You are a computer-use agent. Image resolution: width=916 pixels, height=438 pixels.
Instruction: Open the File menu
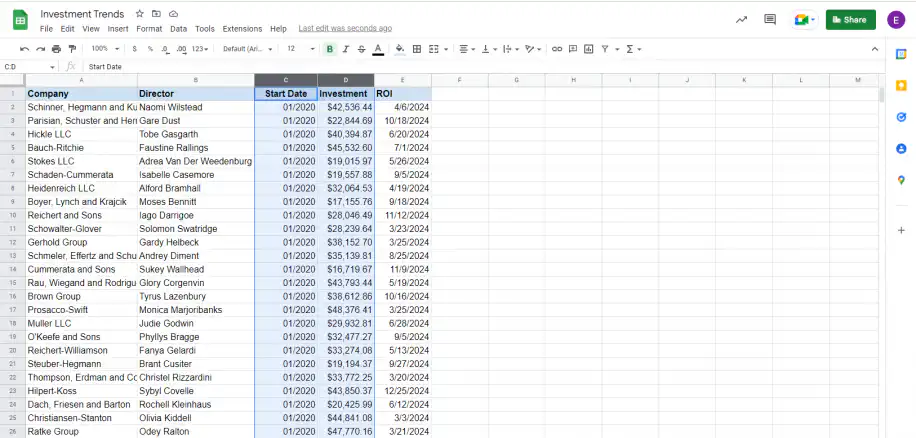tap(46, 29)
